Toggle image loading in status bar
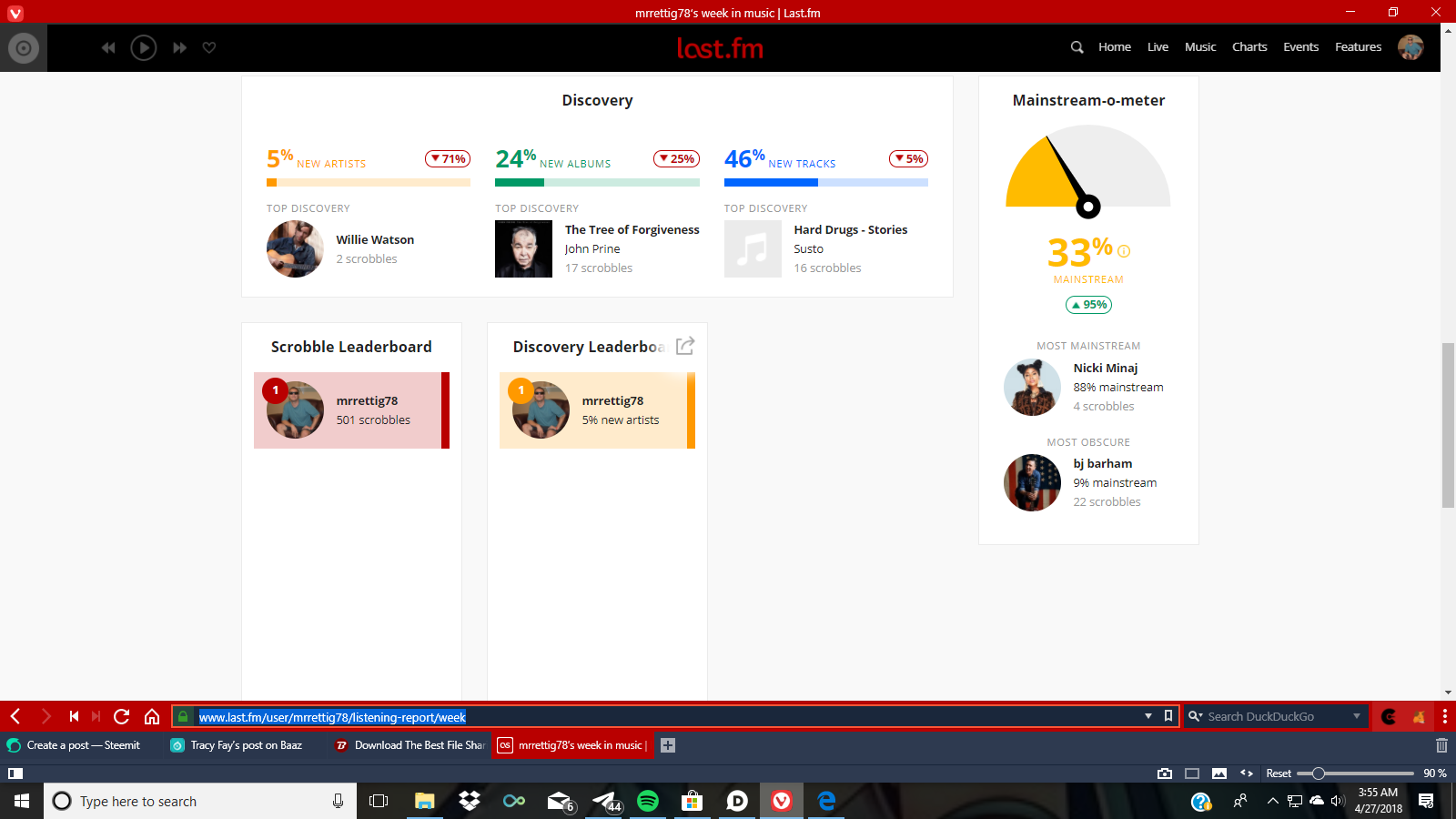This screenshot has height=819, width=1456. (1219, 773)
